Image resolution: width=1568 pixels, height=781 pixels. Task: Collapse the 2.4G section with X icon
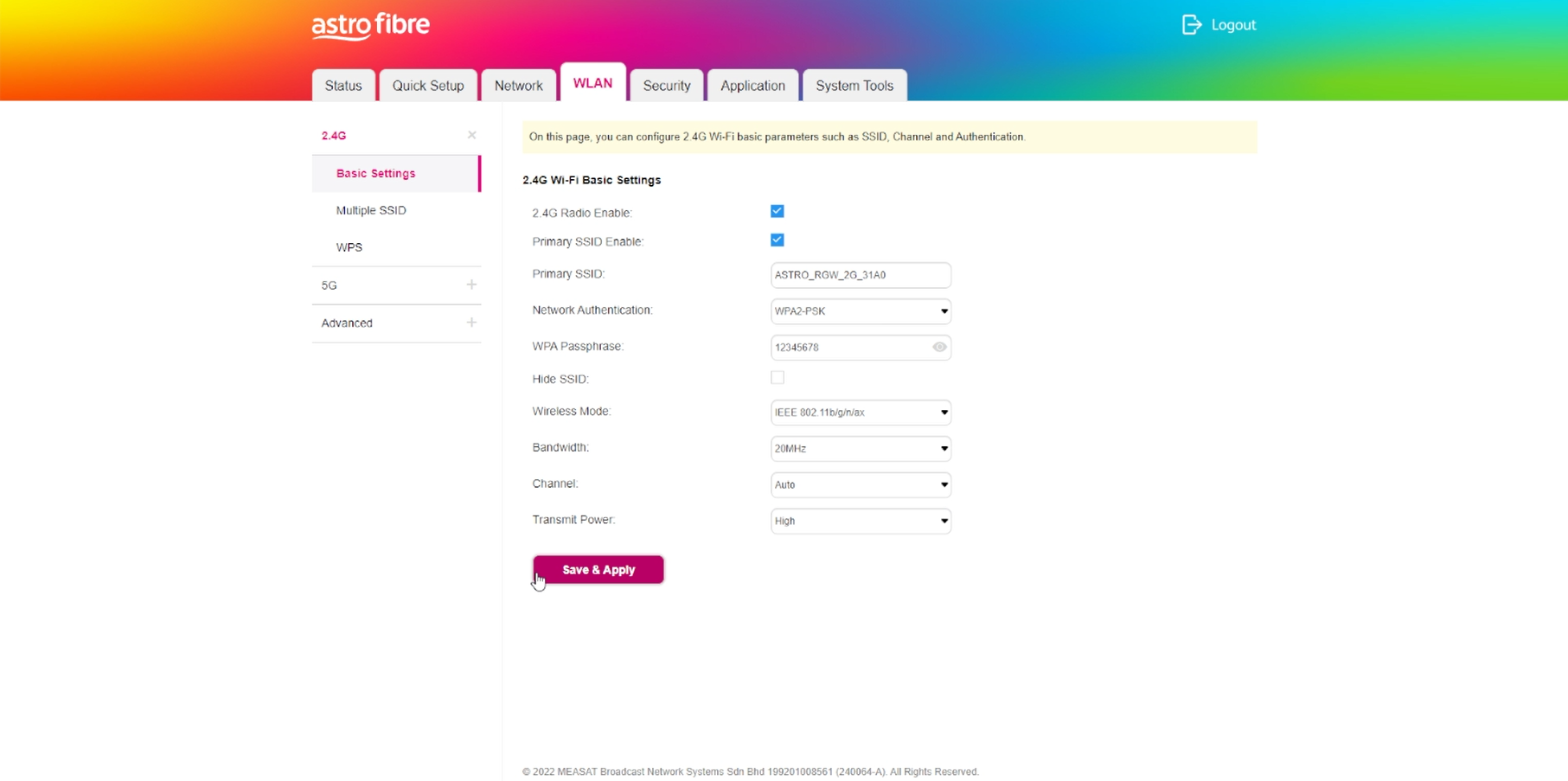[471, 135]
